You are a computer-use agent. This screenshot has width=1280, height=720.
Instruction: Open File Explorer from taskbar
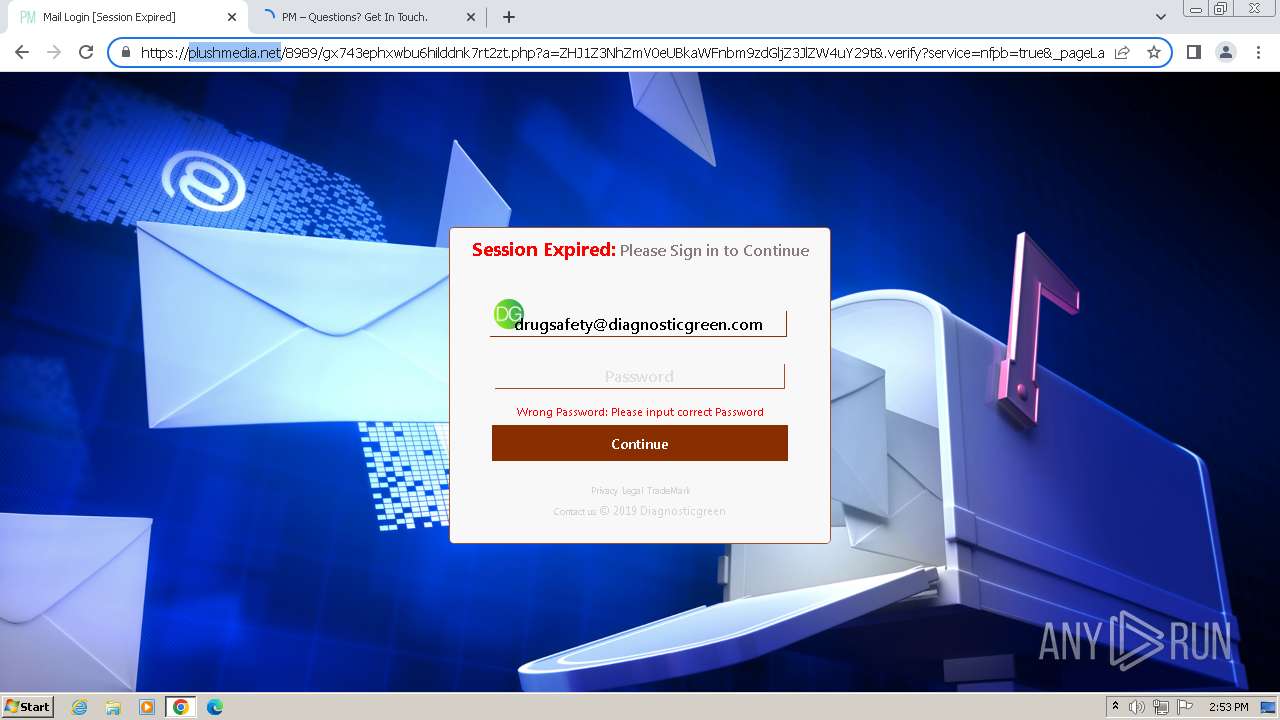(x=113, y=707)
